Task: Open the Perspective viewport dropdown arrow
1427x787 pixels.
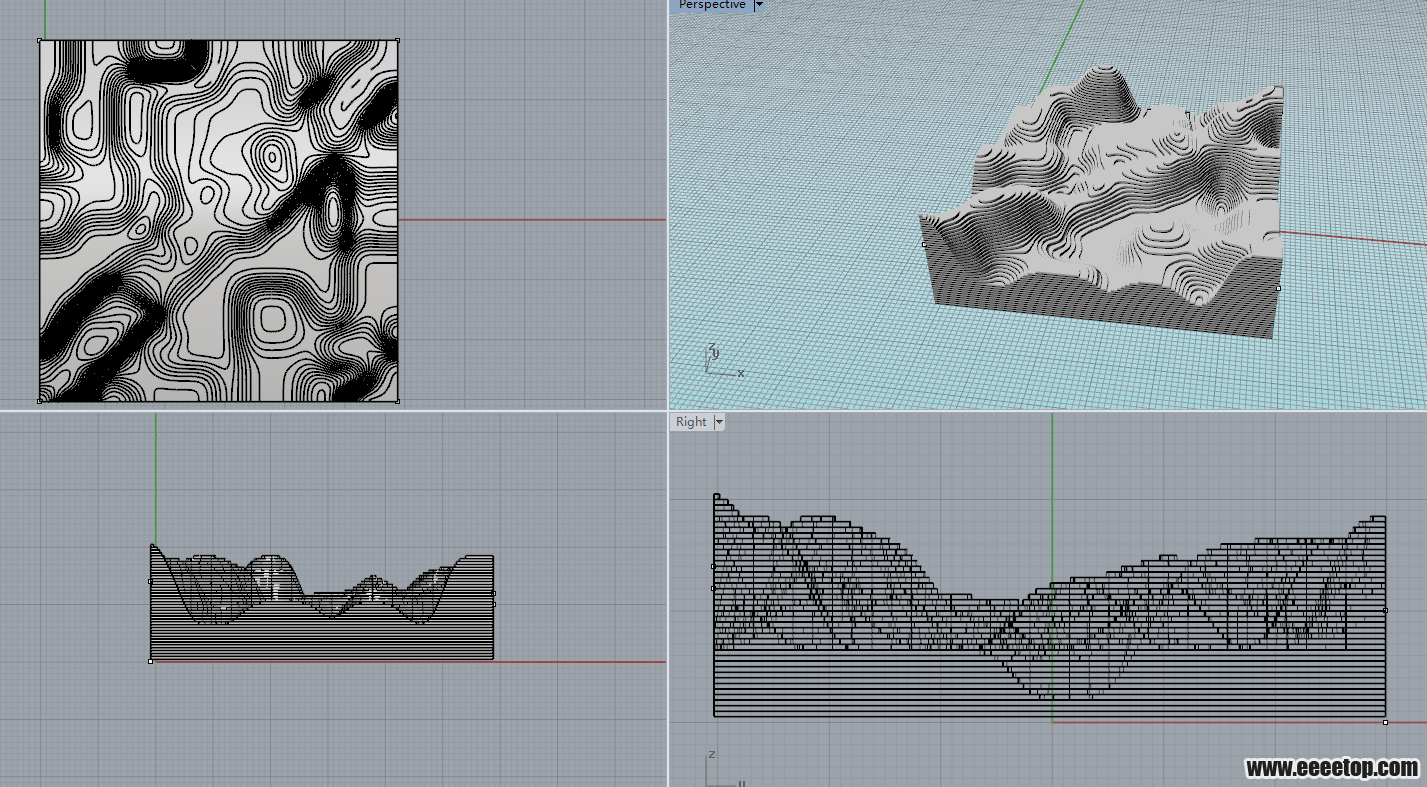Action: click(x=759, y=5)
